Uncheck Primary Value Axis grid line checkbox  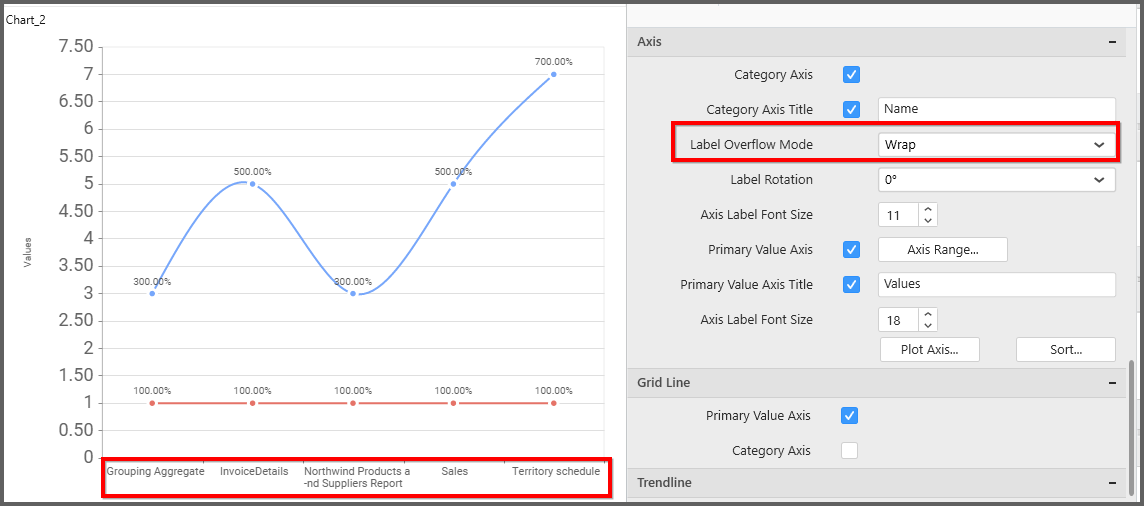tap(849, 416)
